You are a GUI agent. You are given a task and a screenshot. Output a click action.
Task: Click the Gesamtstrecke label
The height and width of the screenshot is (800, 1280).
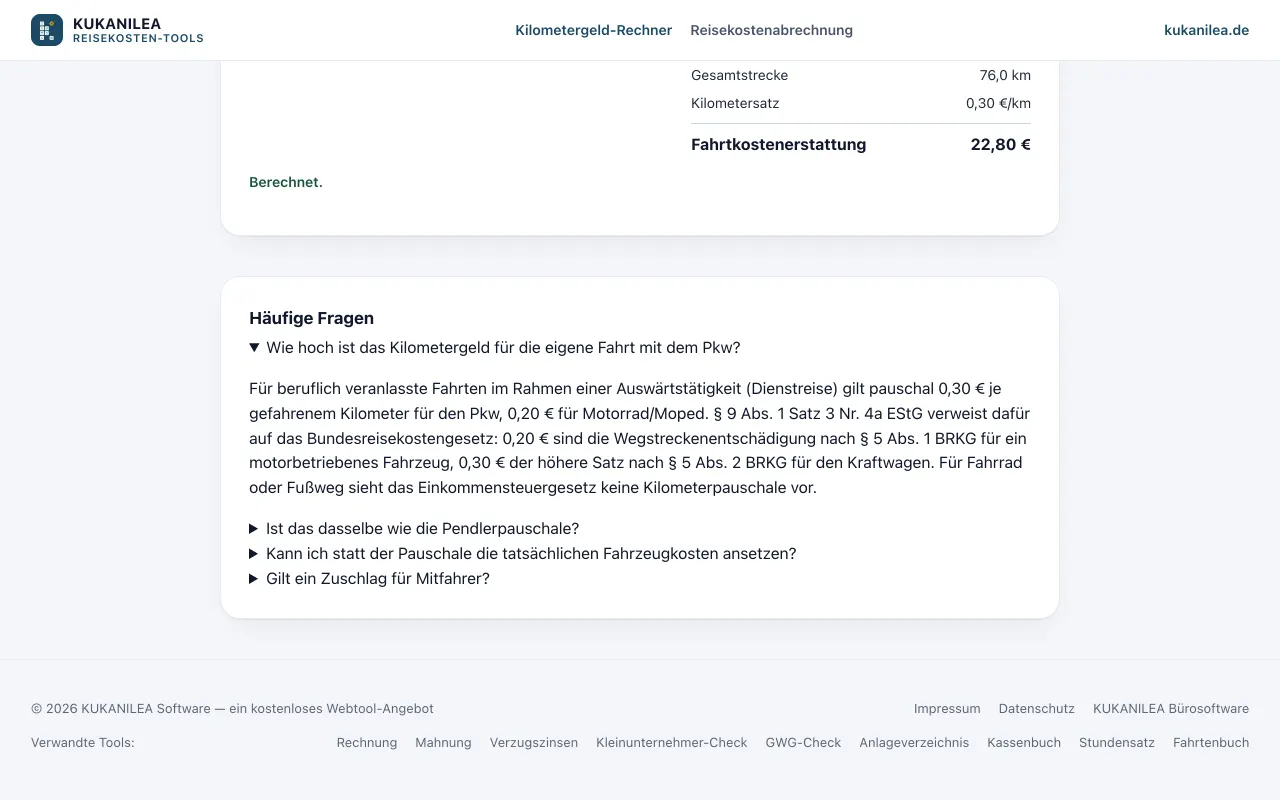[739, 75]
